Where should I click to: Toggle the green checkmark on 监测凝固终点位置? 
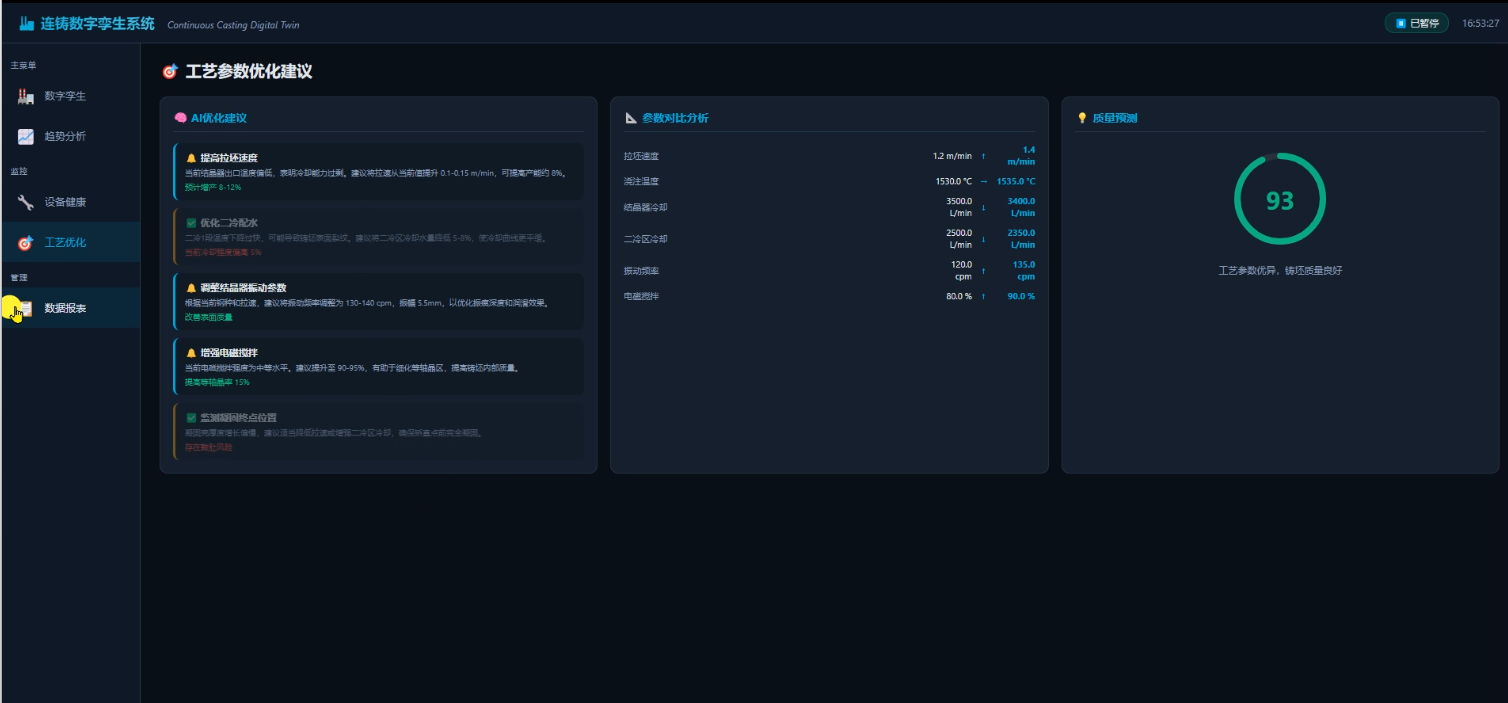tap(191, 418)
